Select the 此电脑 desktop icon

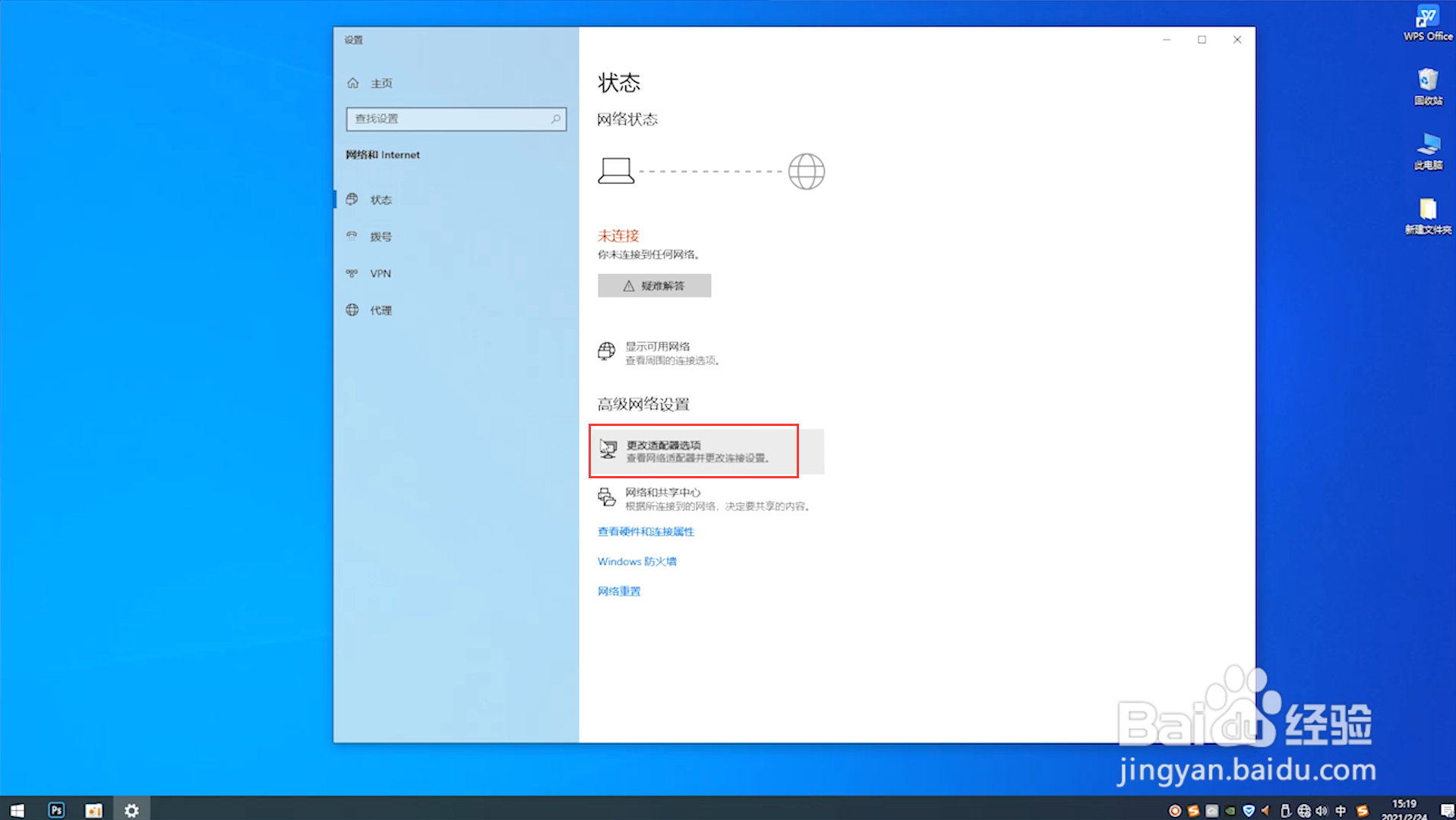pyautogui.click(x=1428, y=151)
